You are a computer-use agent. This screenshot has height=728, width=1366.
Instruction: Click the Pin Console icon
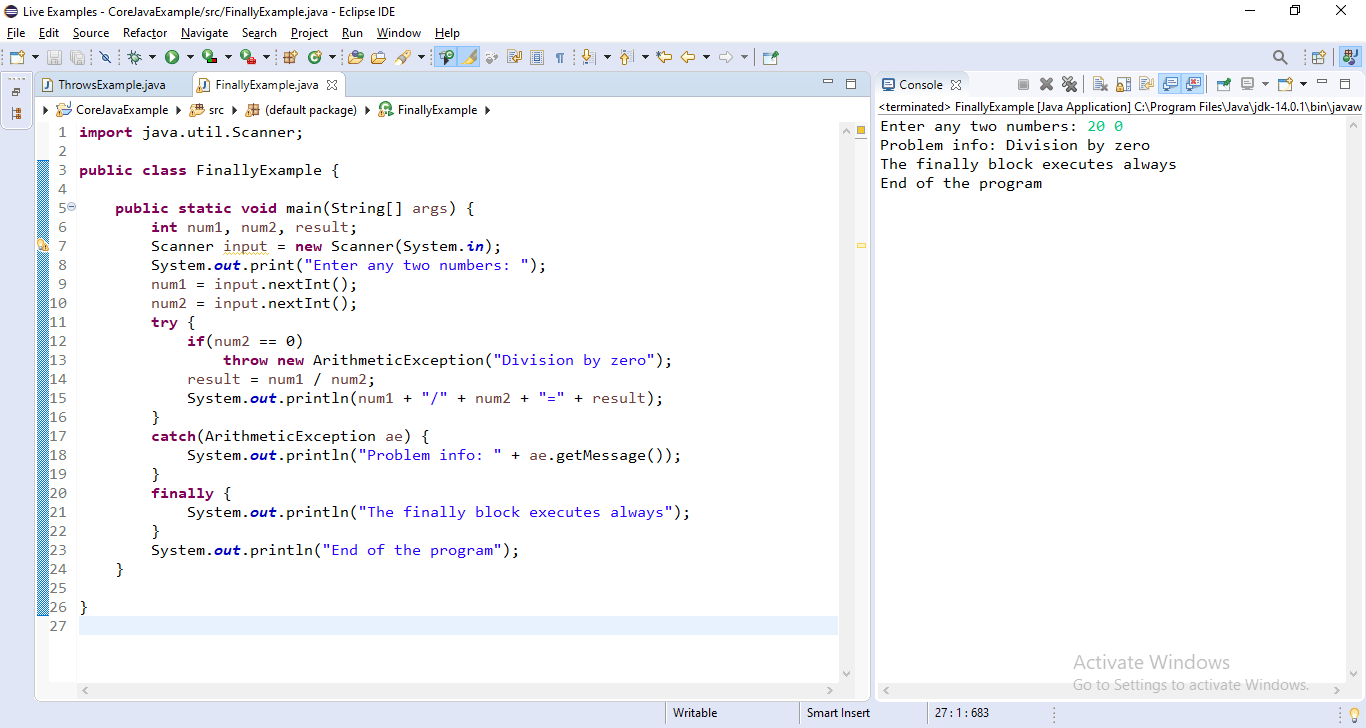(x=1223, y=84)
